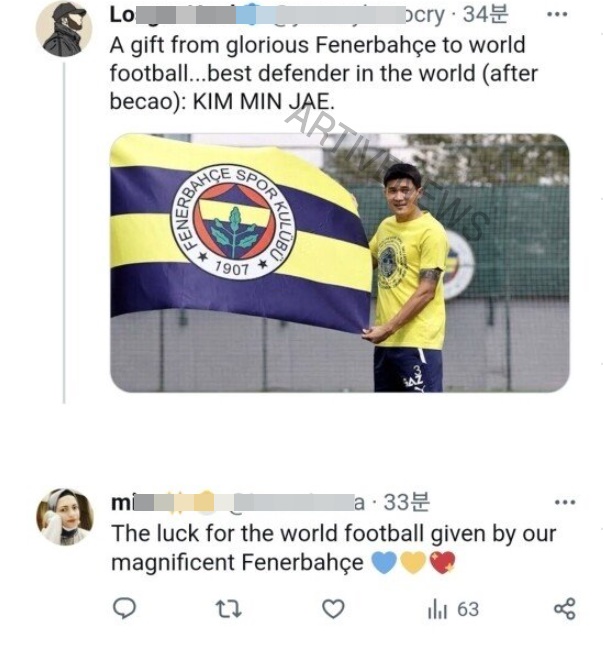Click the vertical thread connector line
This screenshot has height=668, width=603.
pyautogui.click(x=64, y=250)
